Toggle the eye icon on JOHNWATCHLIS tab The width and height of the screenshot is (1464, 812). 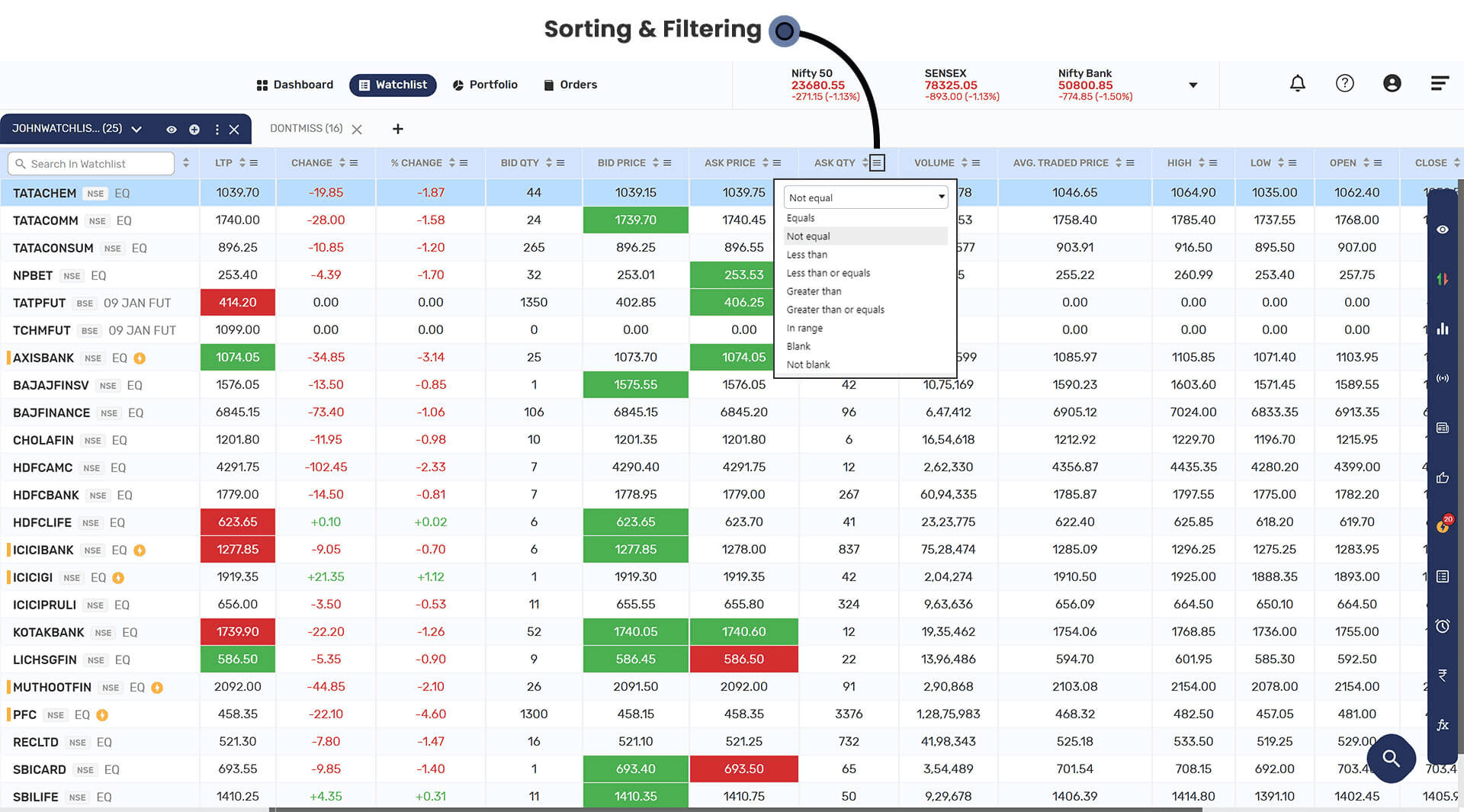pos(172,130)
